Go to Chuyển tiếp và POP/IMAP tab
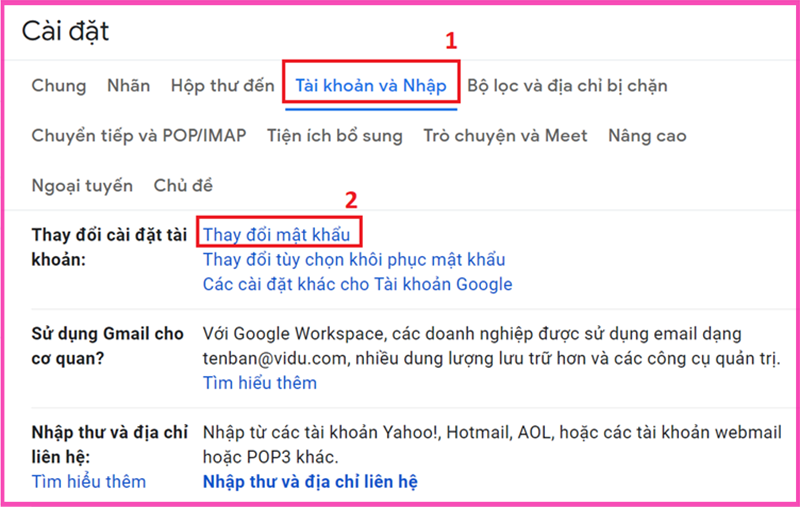This screenshot has width=800, height=507. tap(139, 135)
